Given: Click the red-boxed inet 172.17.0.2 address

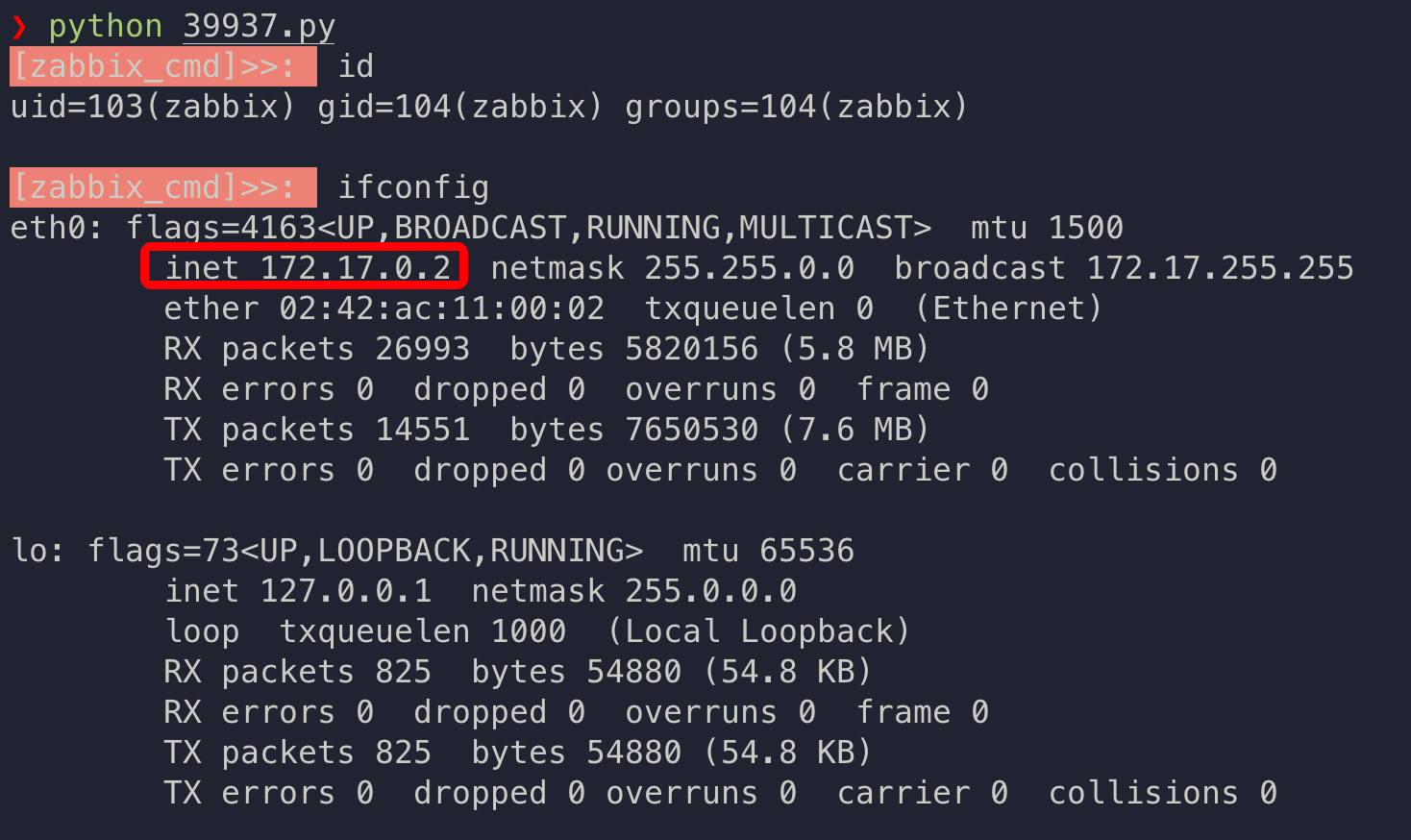Looking at the screenshot, I should (x=306, y=267).
